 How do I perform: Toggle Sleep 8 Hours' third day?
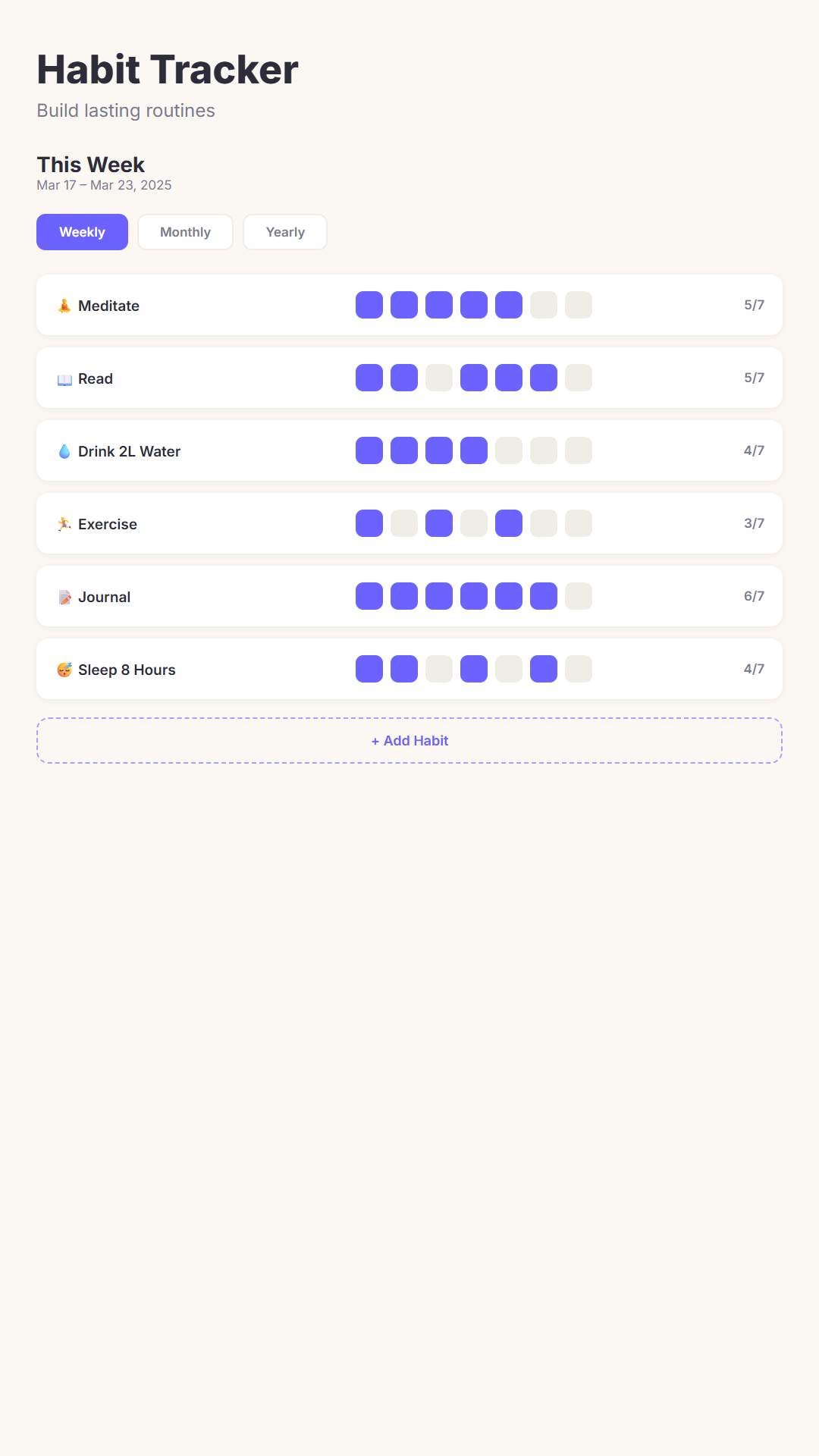(x=439, y=669)
